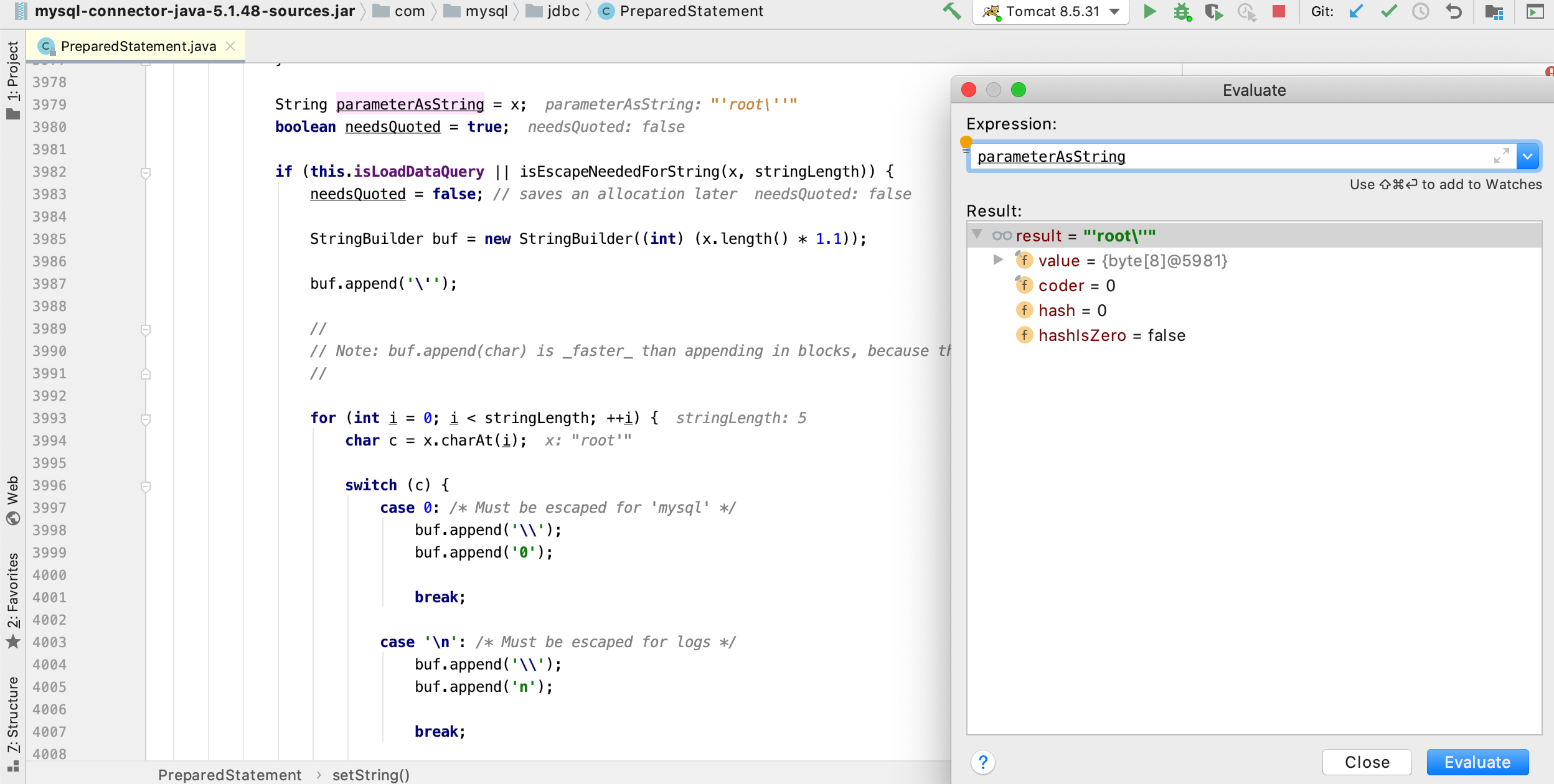This screenshot has width=1554, height=784.
Task: Run with Coverage shield icon
Action: pos(1213,11)
